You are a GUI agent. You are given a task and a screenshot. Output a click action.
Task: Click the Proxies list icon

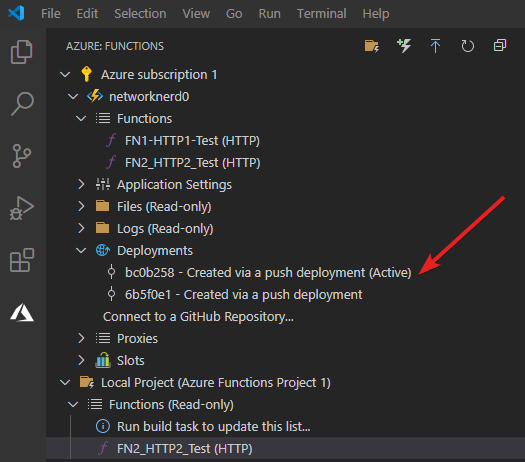pyautogui.click(x=102, y=338)
